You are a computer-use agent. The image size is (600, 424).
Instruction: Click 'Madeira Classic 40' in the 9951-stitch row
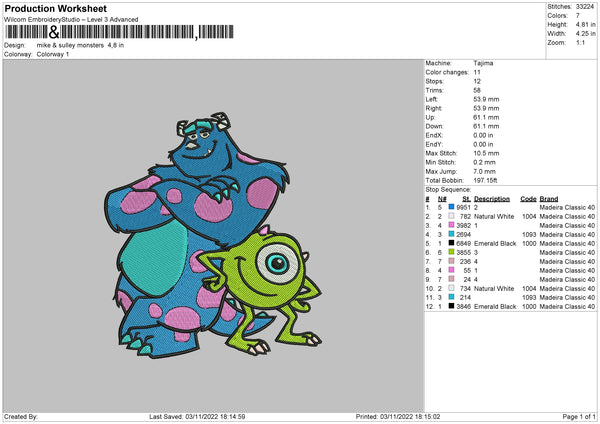tap(567, 207)
